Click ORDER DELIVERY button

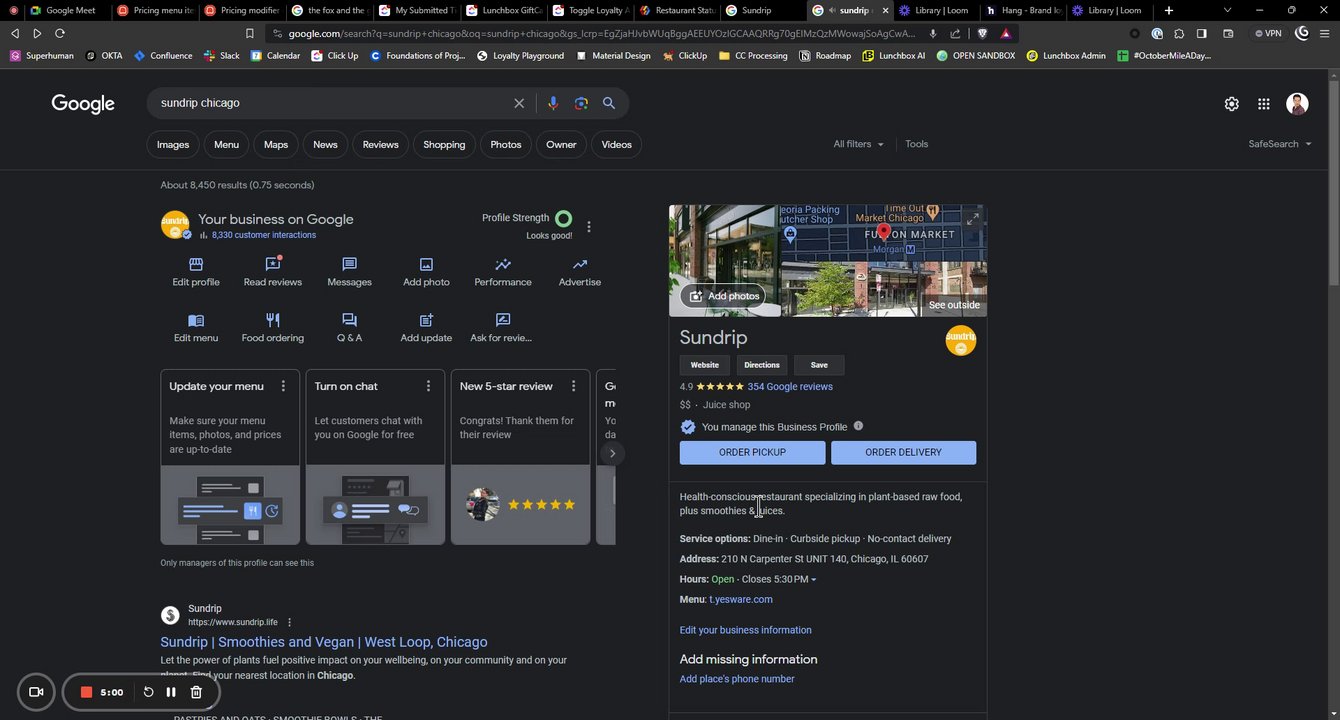point(903,452)
